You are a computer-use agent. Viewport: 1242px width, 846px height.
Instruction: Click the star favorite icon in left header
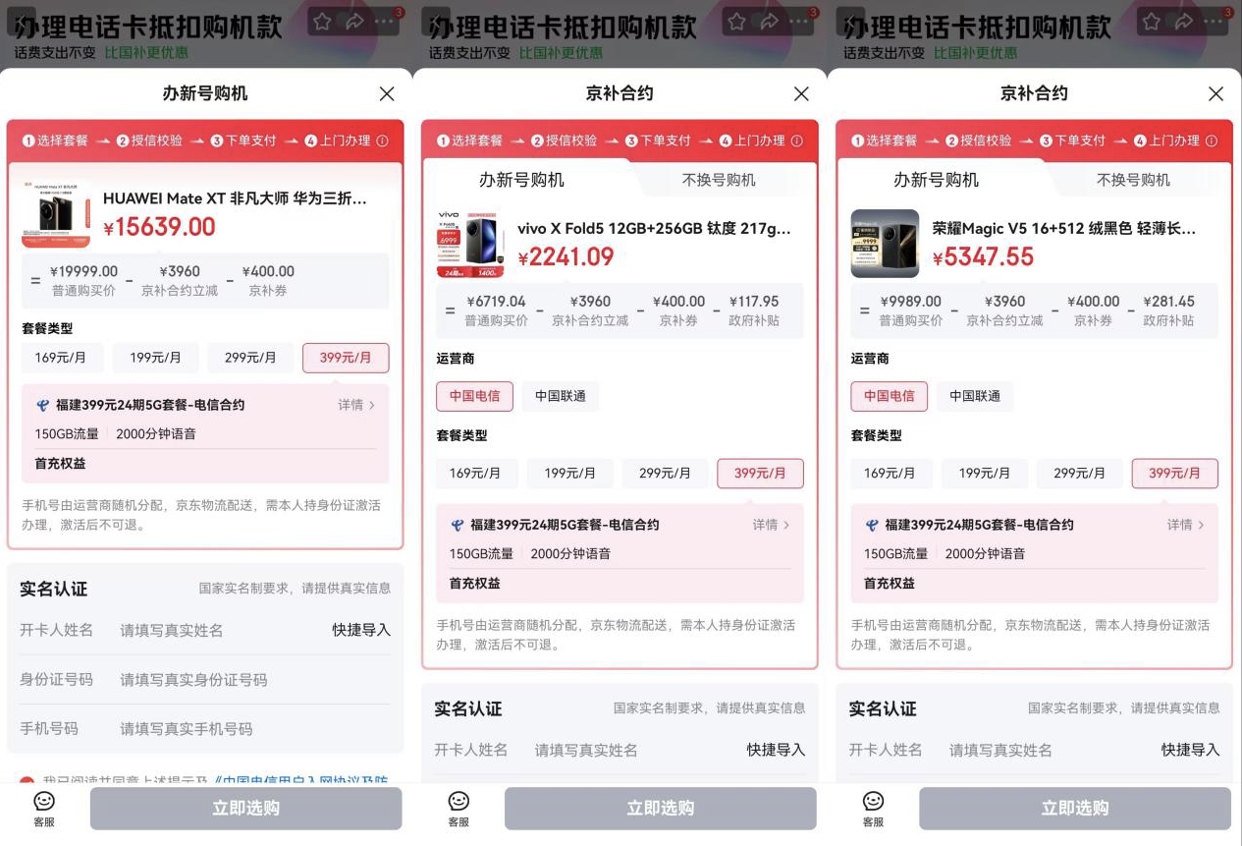(322, 21)
